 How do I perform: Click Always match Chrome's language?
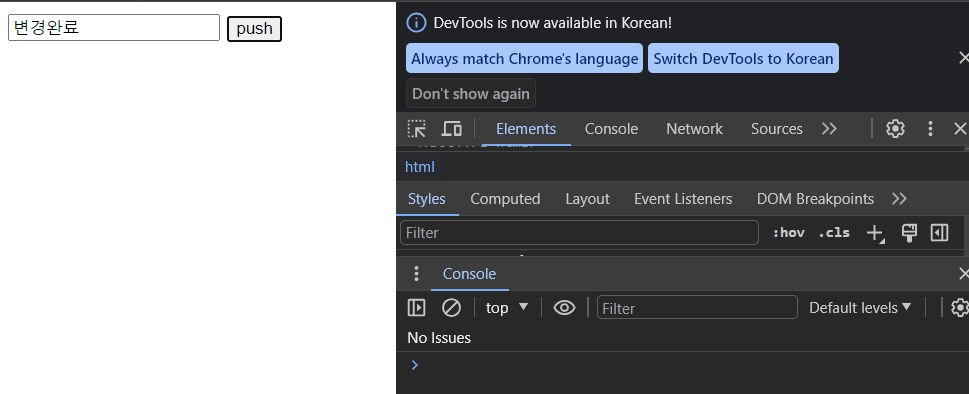click(x=525, y=59)
